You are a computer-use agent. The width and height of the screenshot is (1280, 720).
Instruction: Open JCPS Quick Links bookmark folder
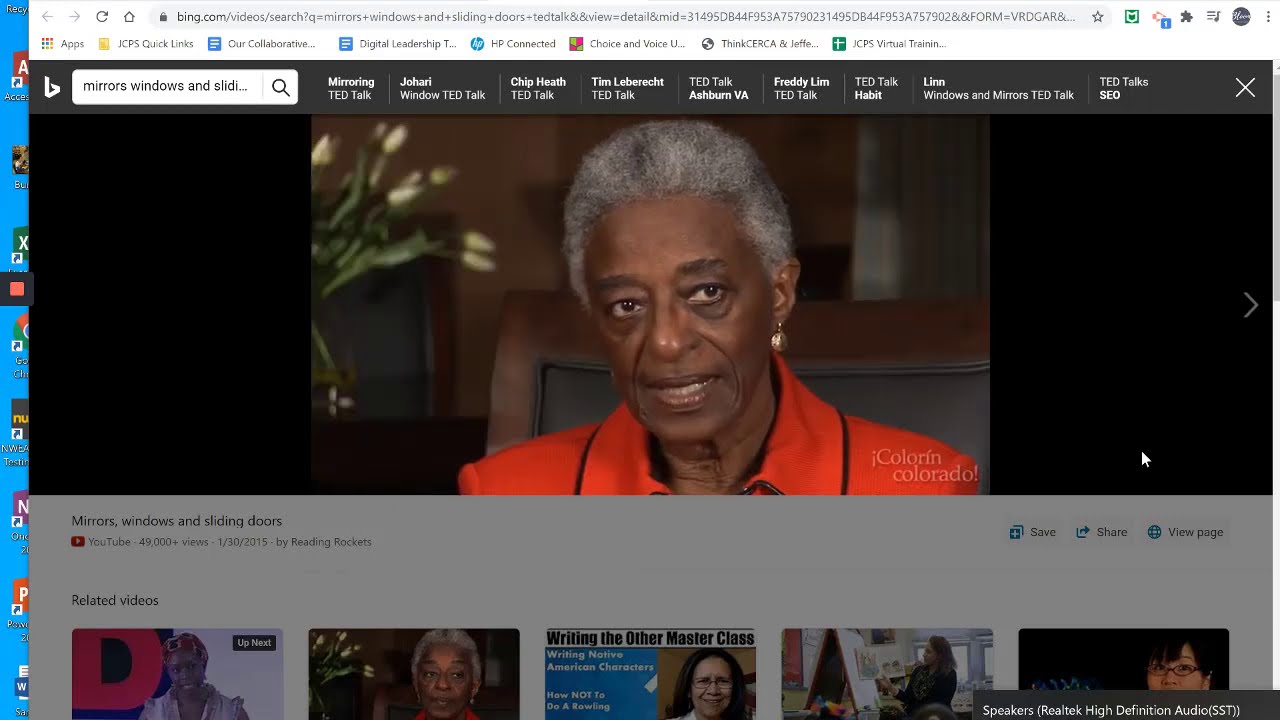[x=146, y=44]
